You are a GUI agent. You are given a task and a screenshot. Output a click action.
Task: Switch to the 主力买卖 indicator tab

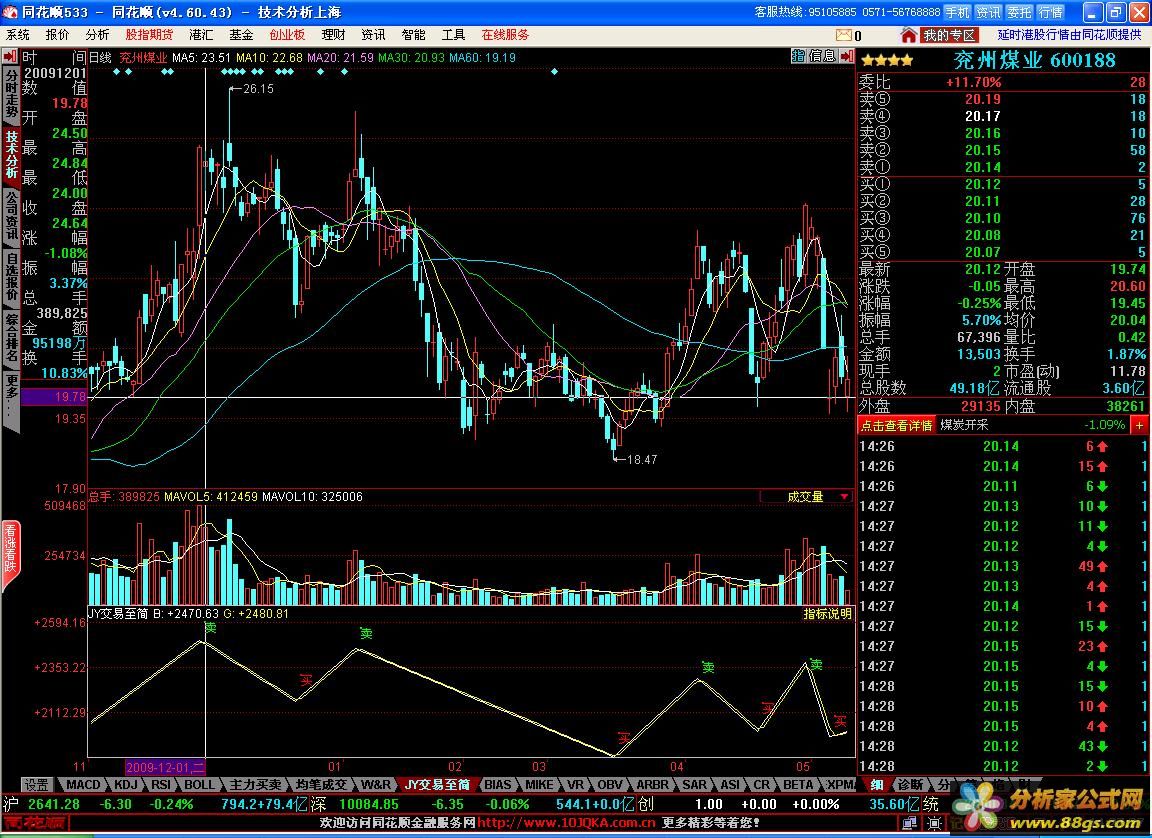[255, 784]
